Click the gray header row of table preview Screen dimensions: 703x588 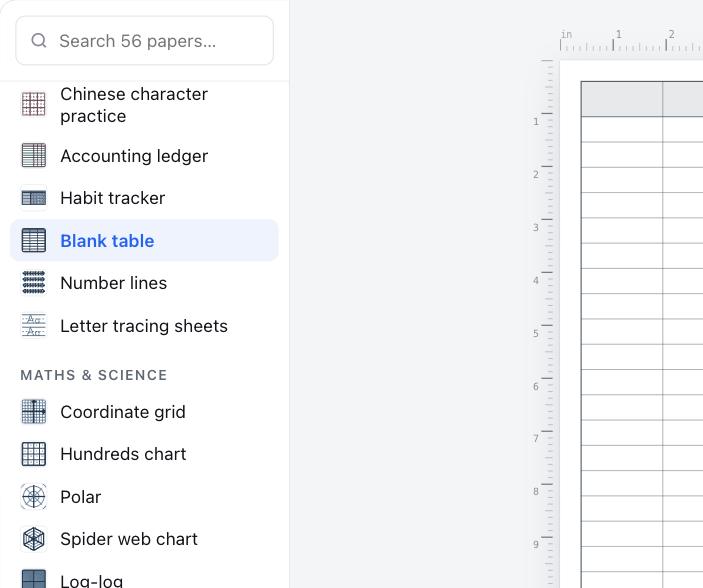point(642,99)
